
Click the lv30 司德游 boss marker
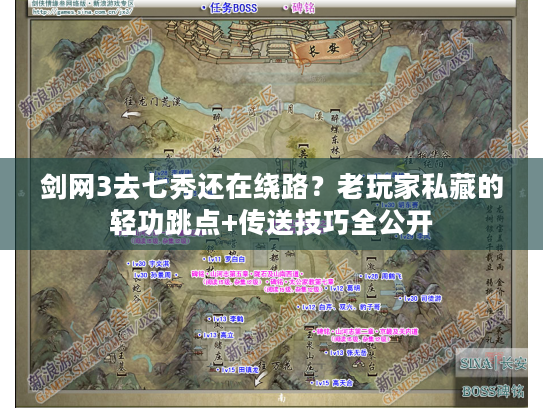[x=420, y=299]
